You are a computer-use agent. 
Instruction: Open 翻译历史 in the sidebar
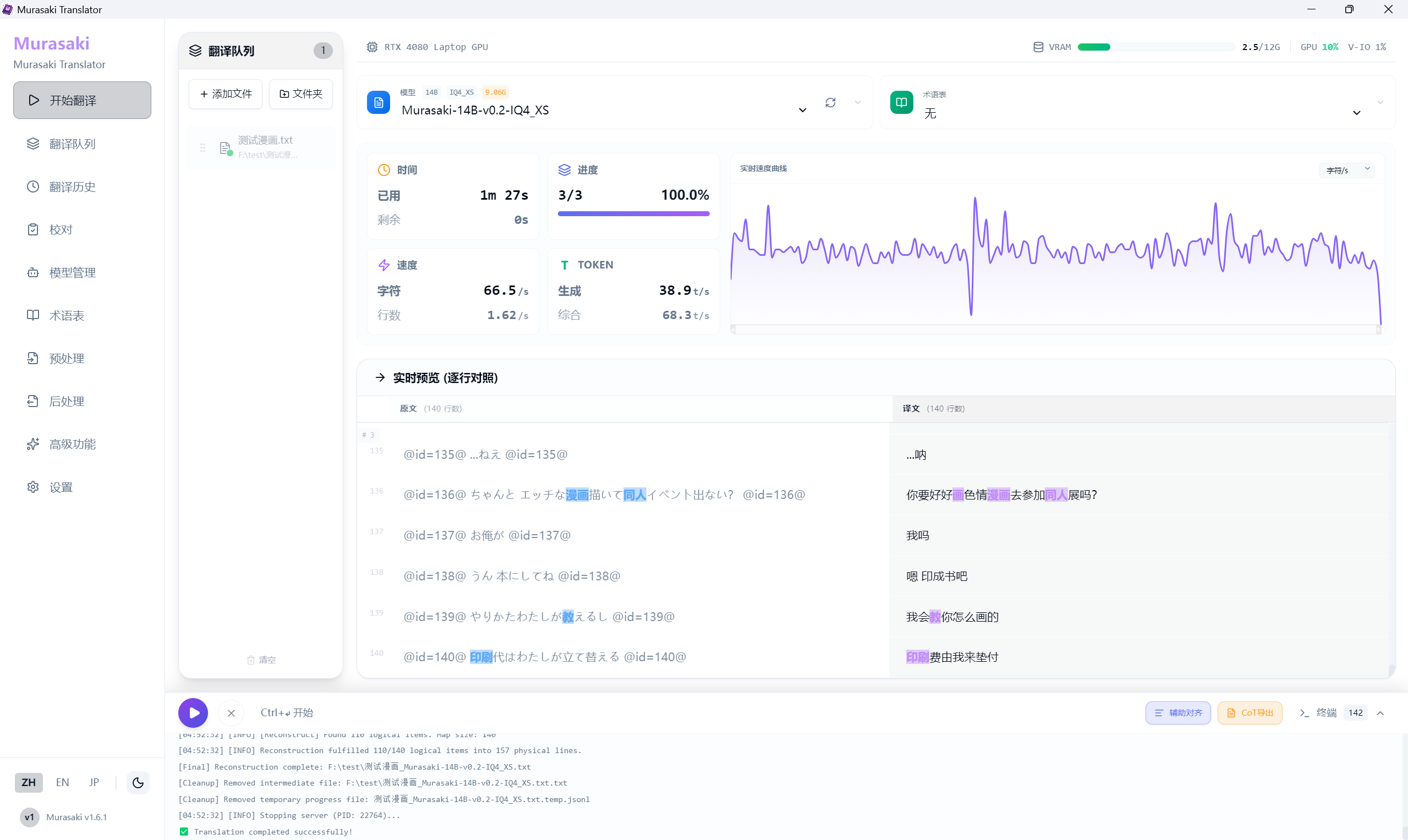click(72, 187)
